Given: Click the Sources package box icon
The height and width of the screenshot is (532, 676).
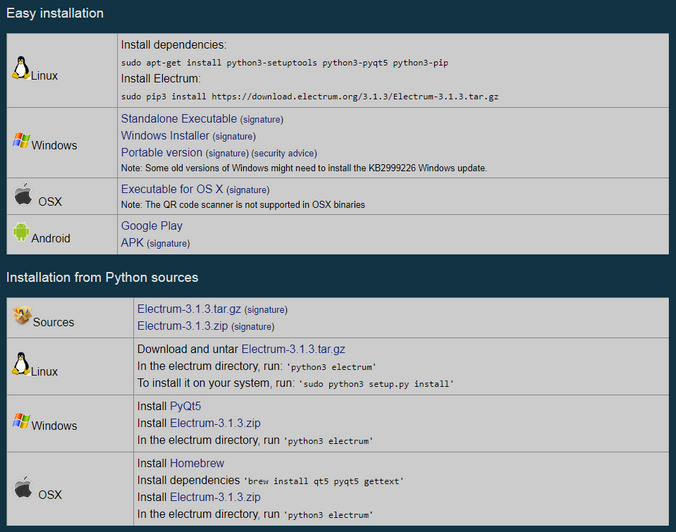Looking at the screenshot, I should (22, 316).
